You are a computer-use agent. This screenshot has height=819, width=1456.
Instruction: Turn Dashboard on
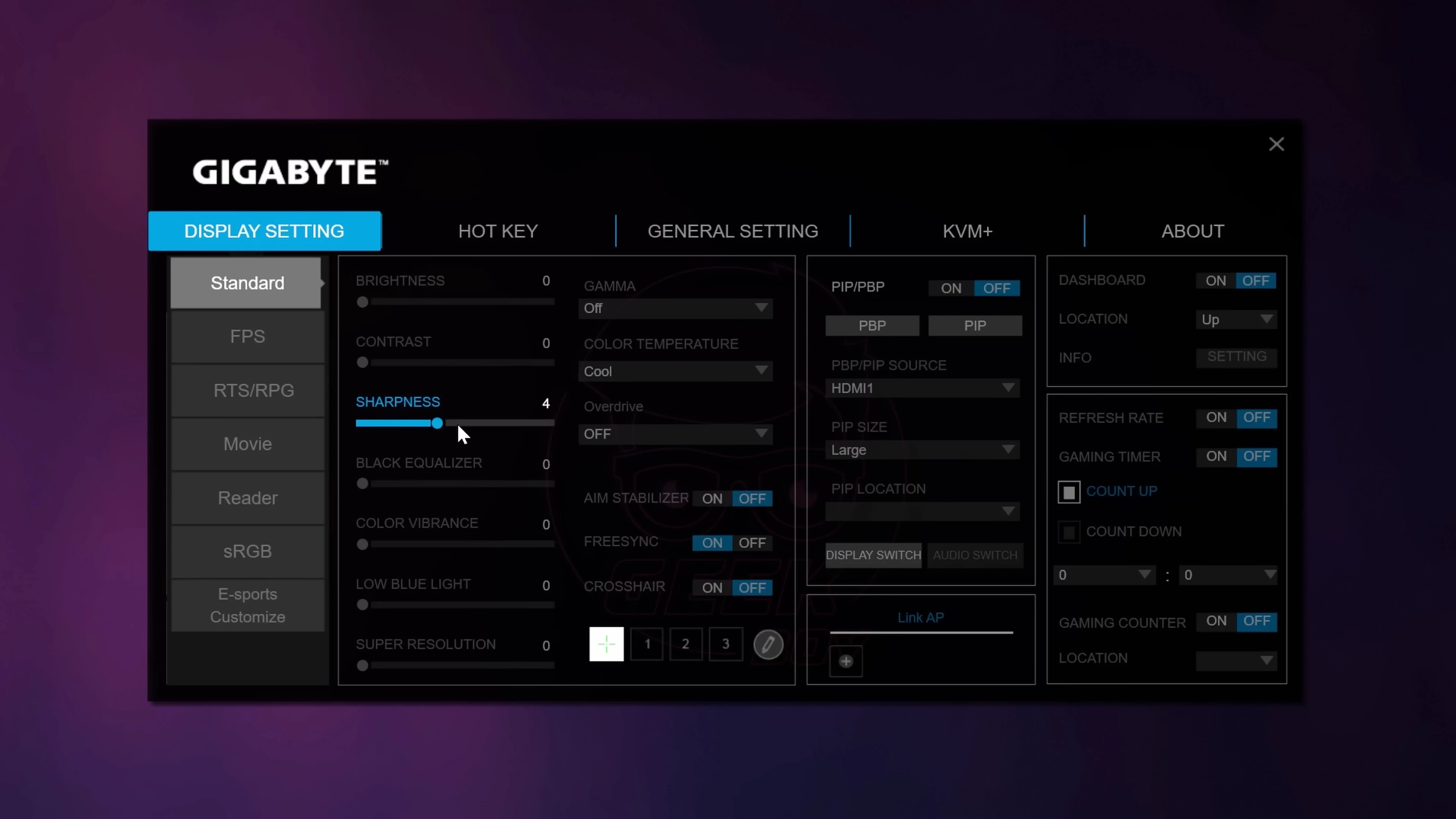point(1215,281)
